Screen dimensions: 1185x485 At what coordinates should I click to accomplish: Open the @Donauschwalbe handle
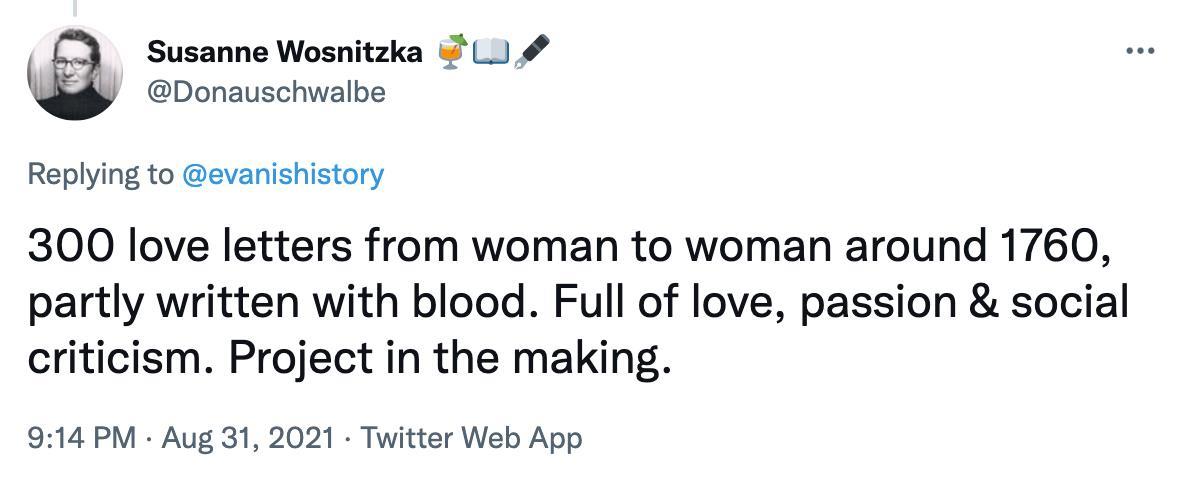click(265, 92)
